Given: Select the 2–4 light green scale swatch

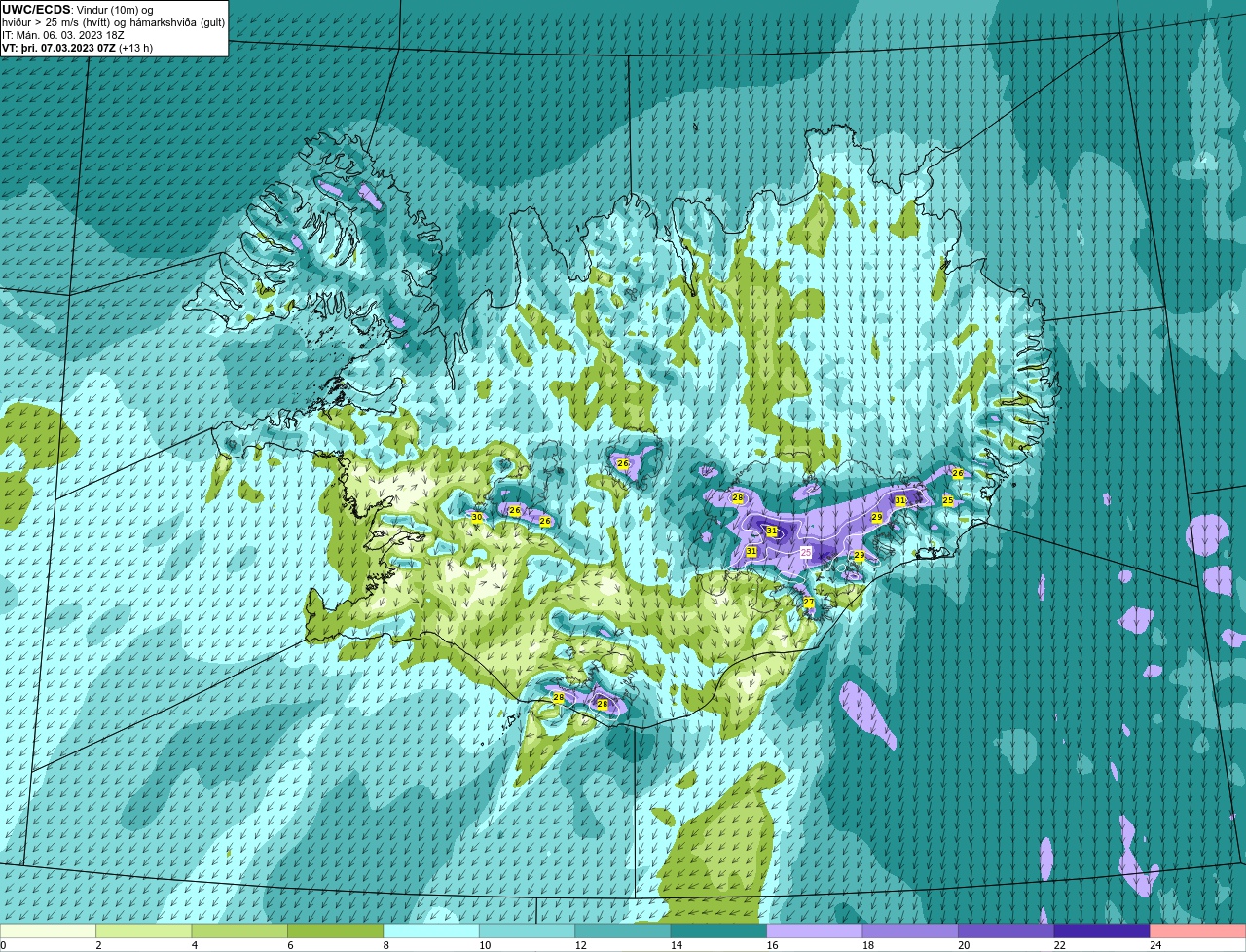Looking at the screenshot, I should point(143,931).
